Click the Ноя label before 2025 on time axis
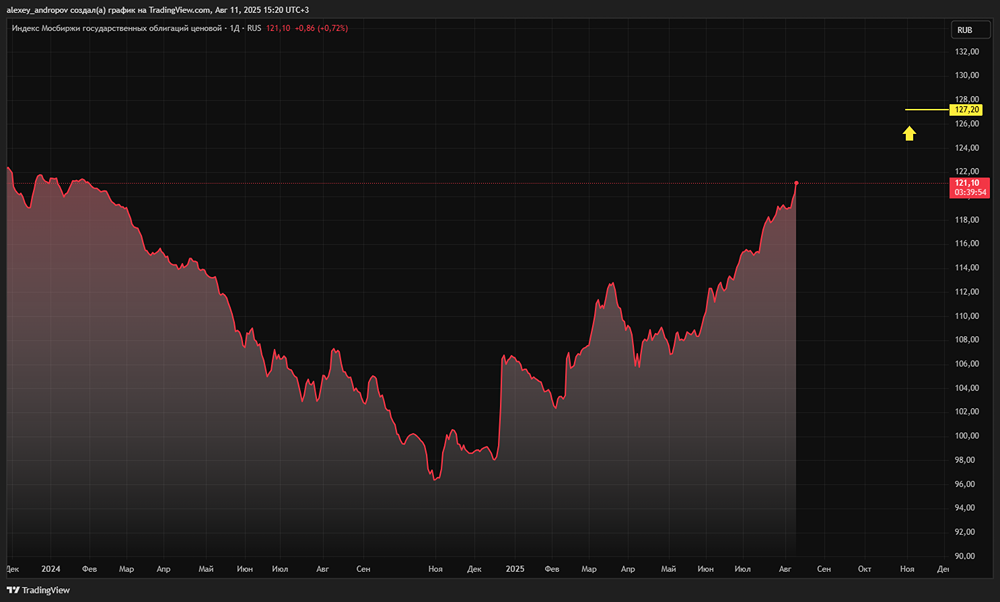 coord(435,568)
